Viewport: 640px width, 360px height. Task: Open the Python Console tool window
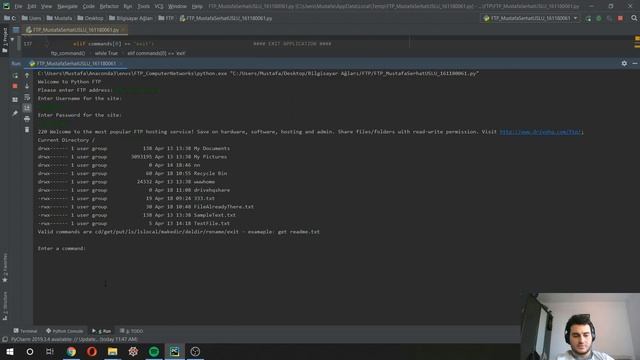click(64, 331)
